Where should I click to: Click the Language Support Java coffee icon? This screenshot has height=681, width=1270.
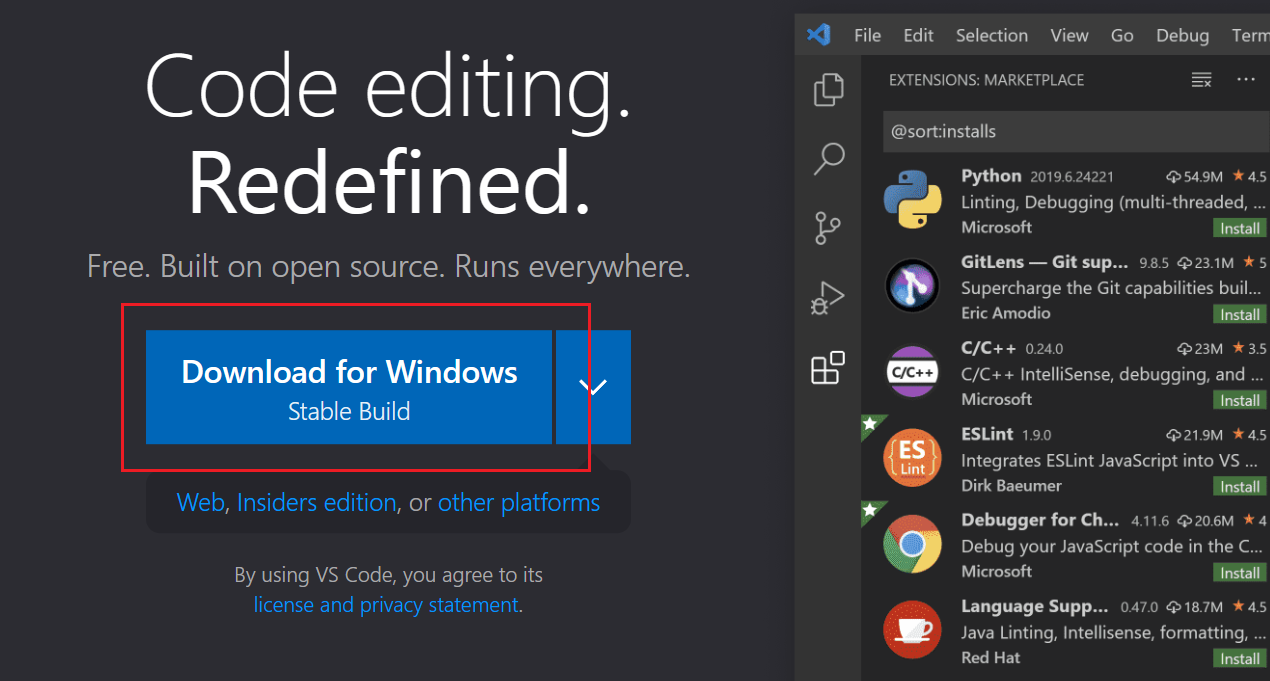912,631
